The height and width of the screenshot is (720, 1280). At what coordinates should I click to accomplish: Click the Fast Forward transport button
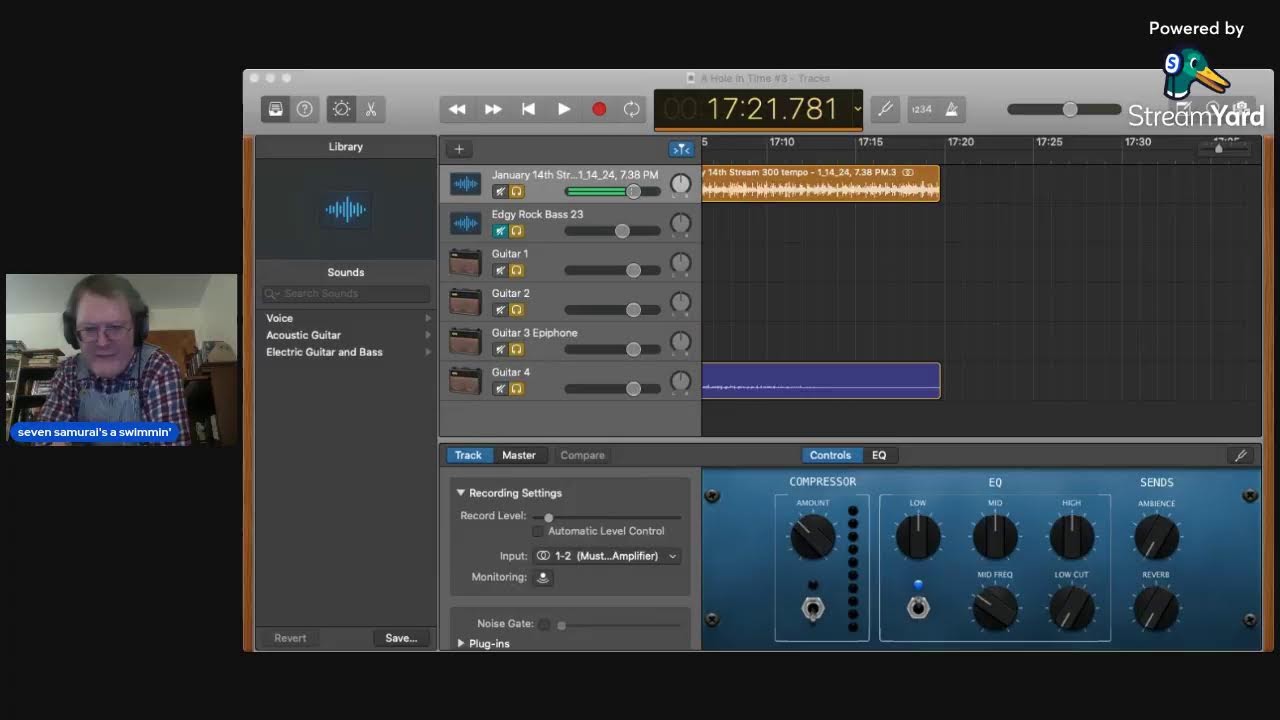tap(493, 109)
